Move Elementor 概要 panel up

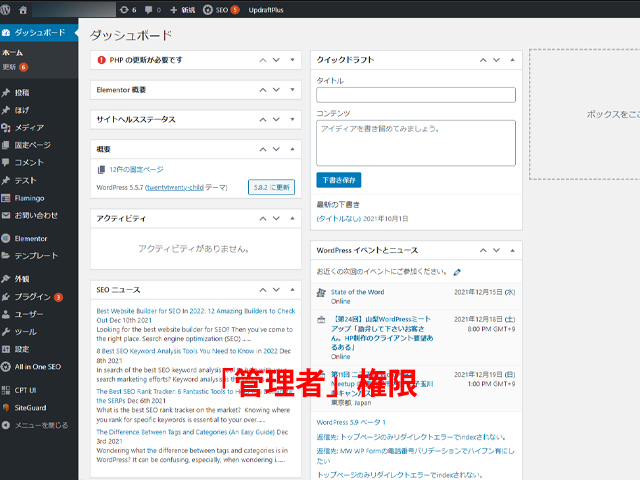pos(263,90)
